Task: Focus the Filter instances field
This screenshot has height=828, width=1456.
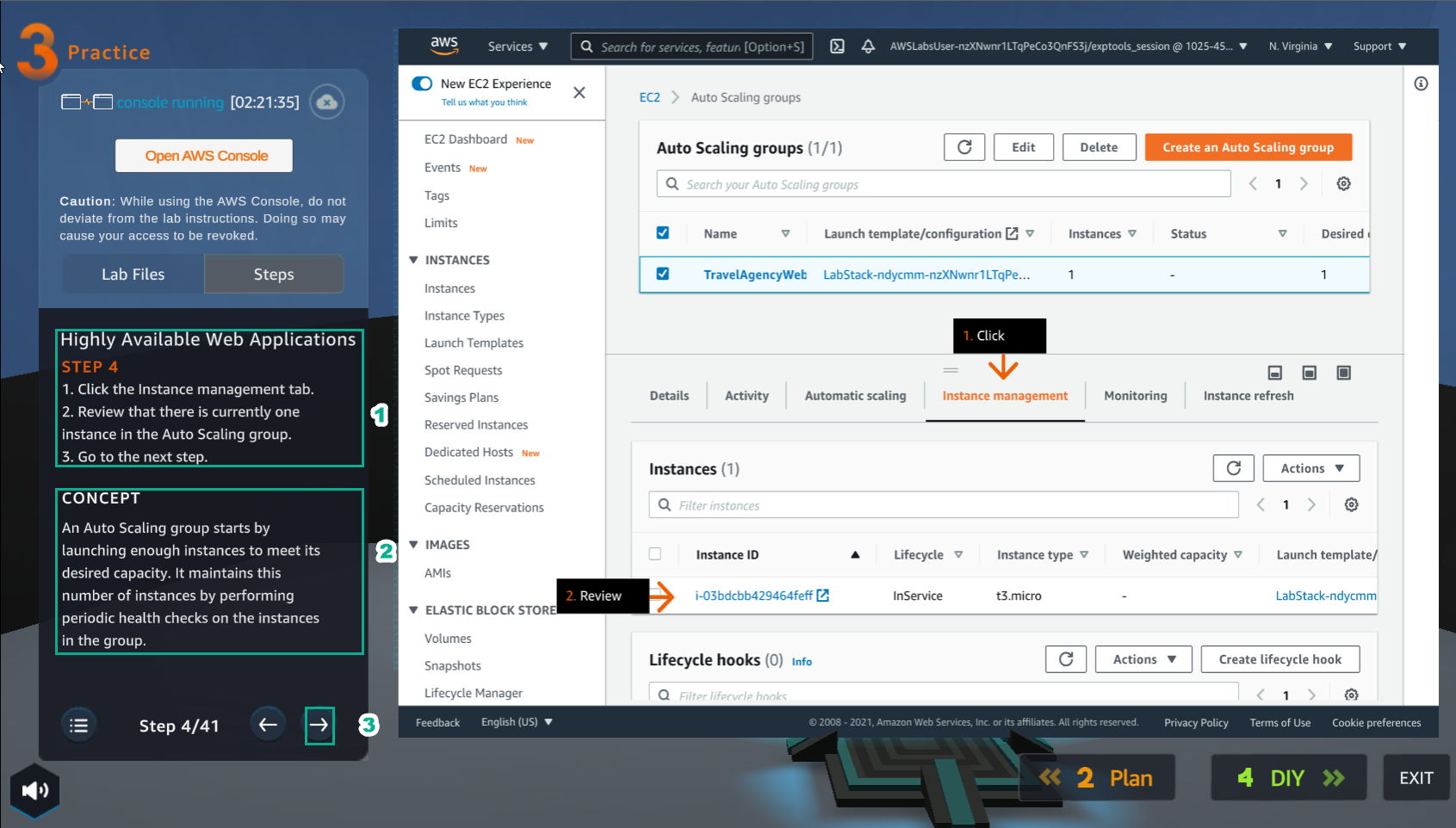Action: click(x=944, y=505)
